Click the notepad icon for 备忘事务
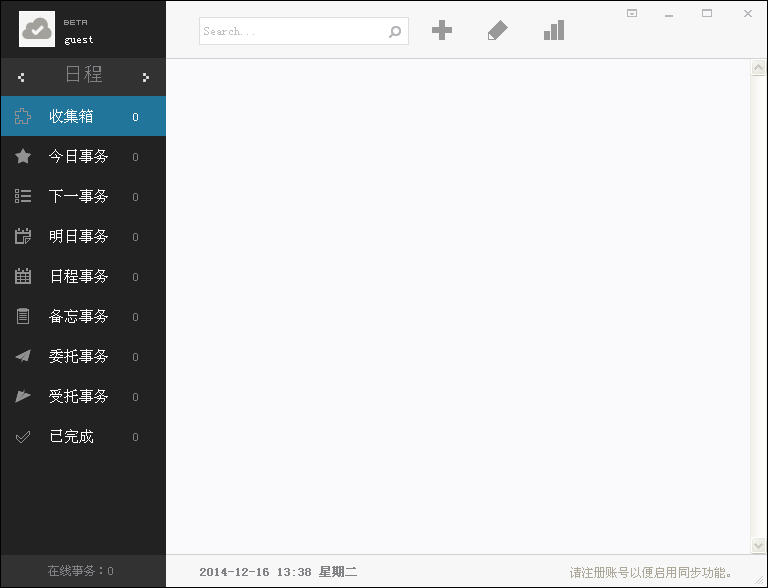Viewport: 768px width, 588px height. pos(23,316)
